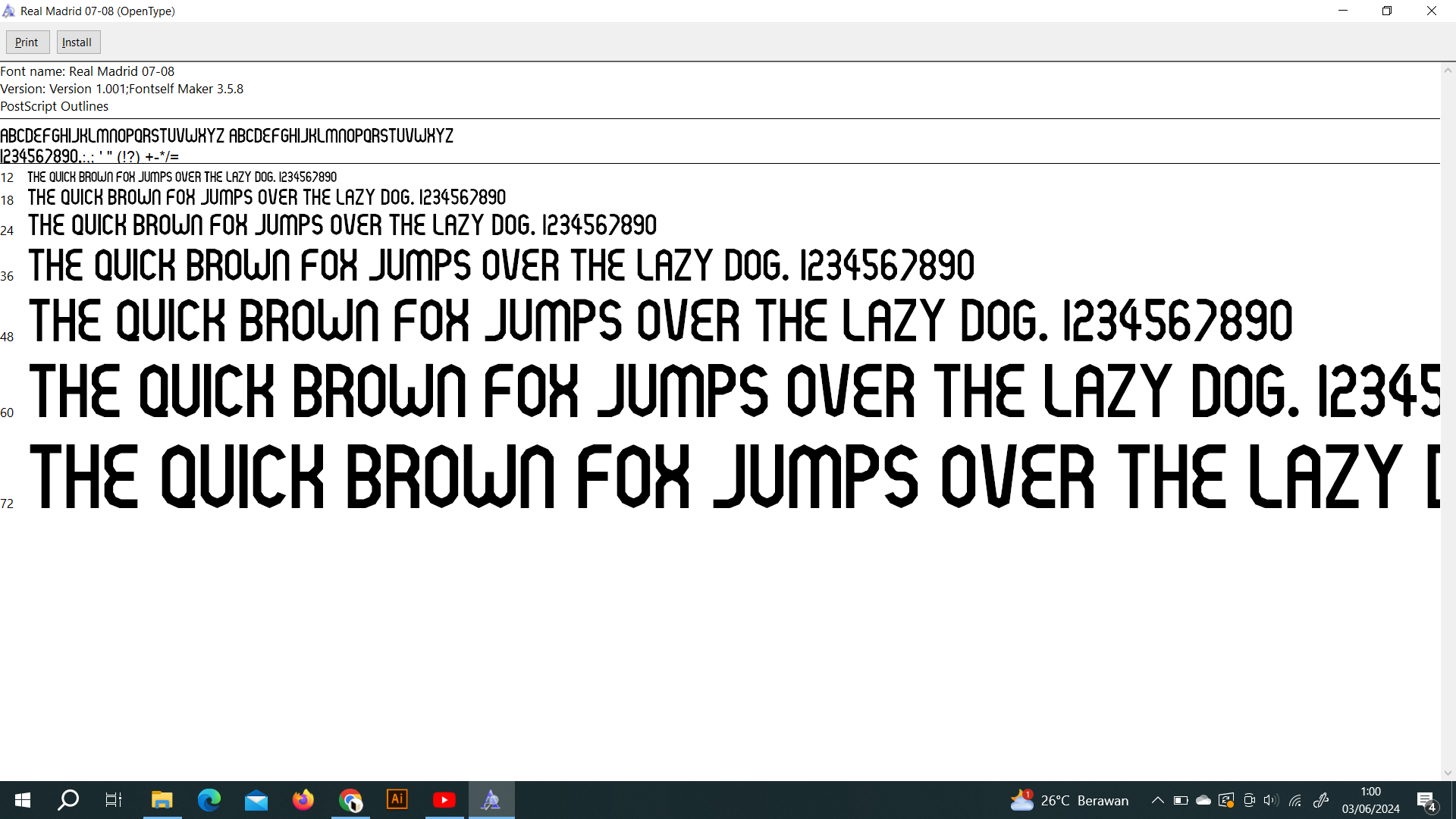Click the Print button

(x=27, y=42)
